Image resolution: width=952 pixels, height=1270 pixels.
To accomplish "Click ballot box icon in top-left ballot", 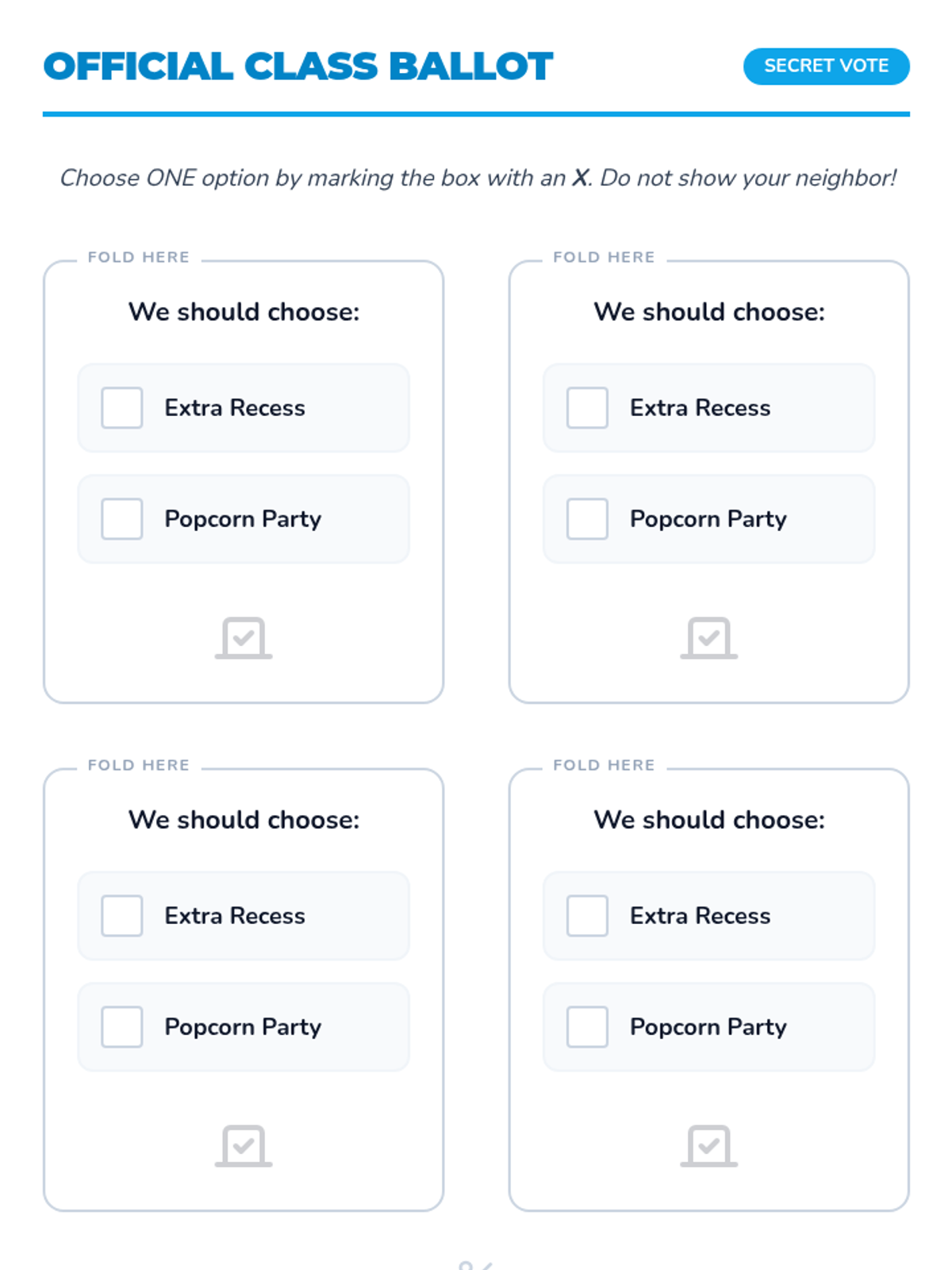I will point(244,637).
